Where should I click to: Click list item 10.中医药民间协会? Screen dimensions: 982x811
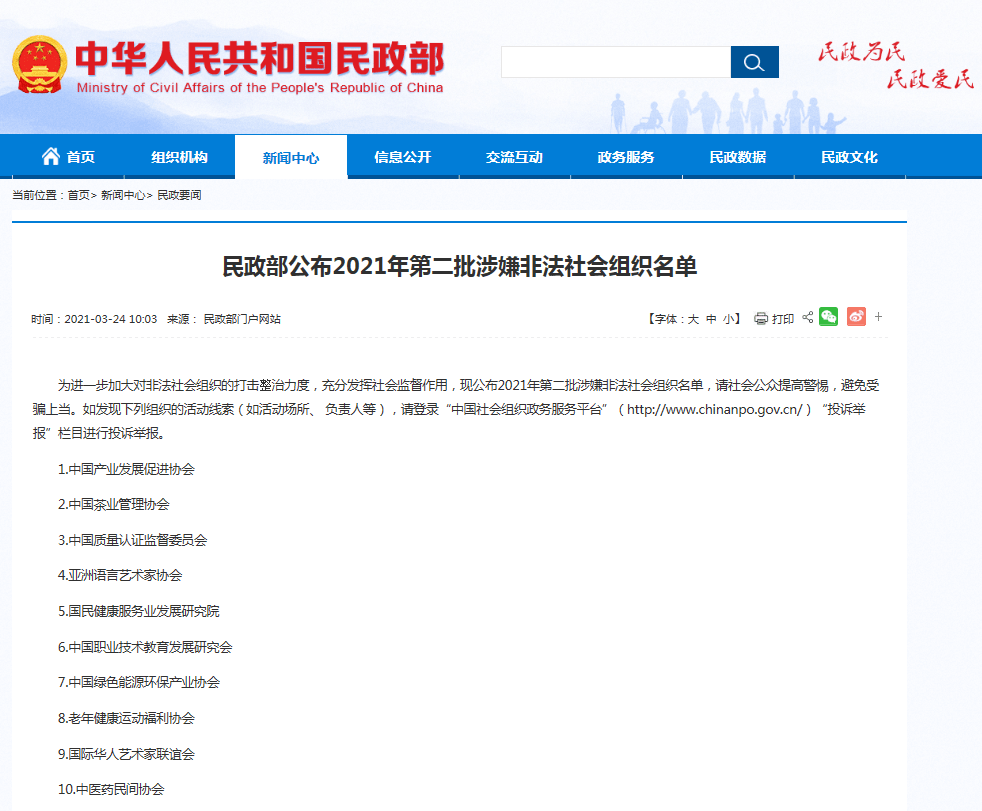tap(111, 789)
